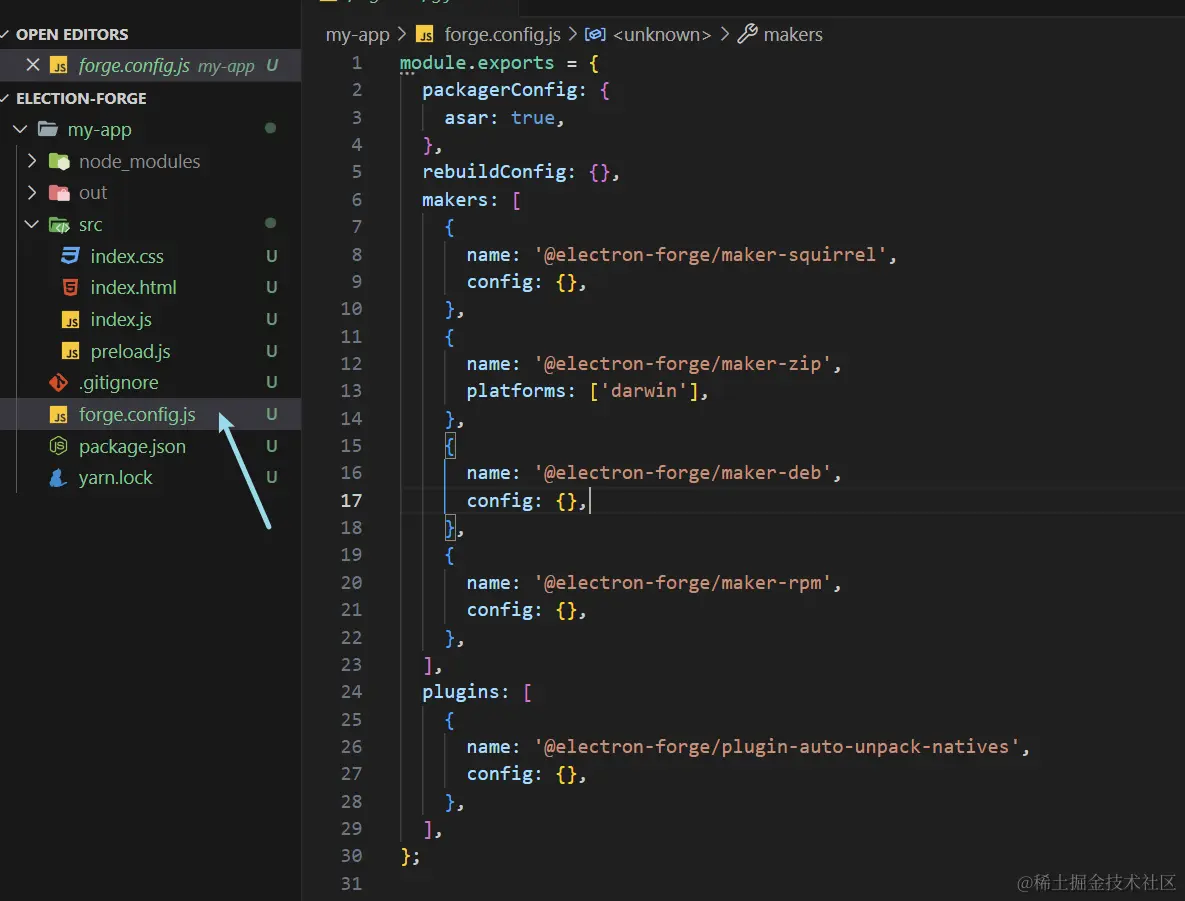The width and height of the screenshot is (1185, 901).
Task: Click my-app in the breadcrumb
Action: click(357, 35)
